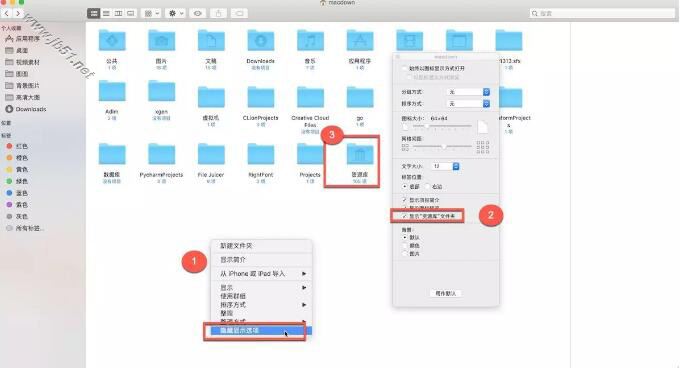Toggle 显示“资源库”文件夹 checkbox
Screen dimensions: 681x368
(x=404, y=216)
